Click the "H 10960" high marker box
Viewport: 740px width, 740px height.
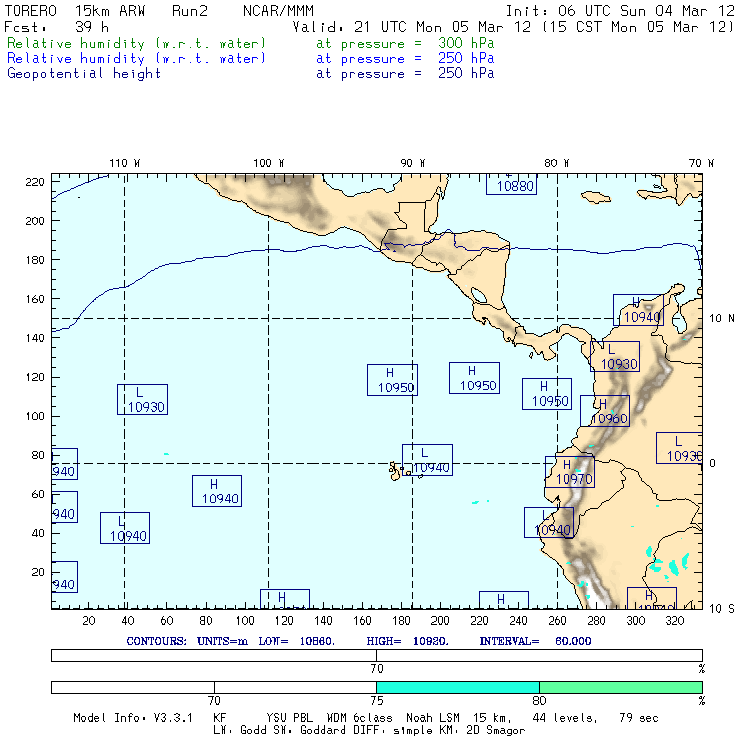pyautogui.click(x=605, y=411)
